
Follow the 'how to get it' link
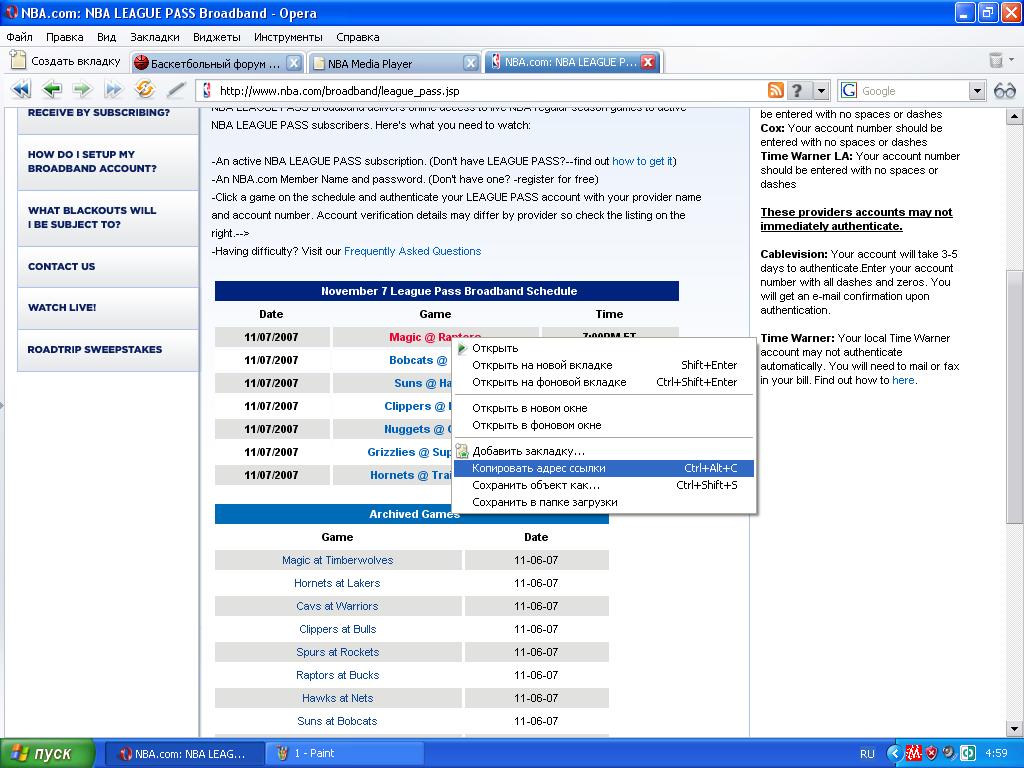point(642,161)
